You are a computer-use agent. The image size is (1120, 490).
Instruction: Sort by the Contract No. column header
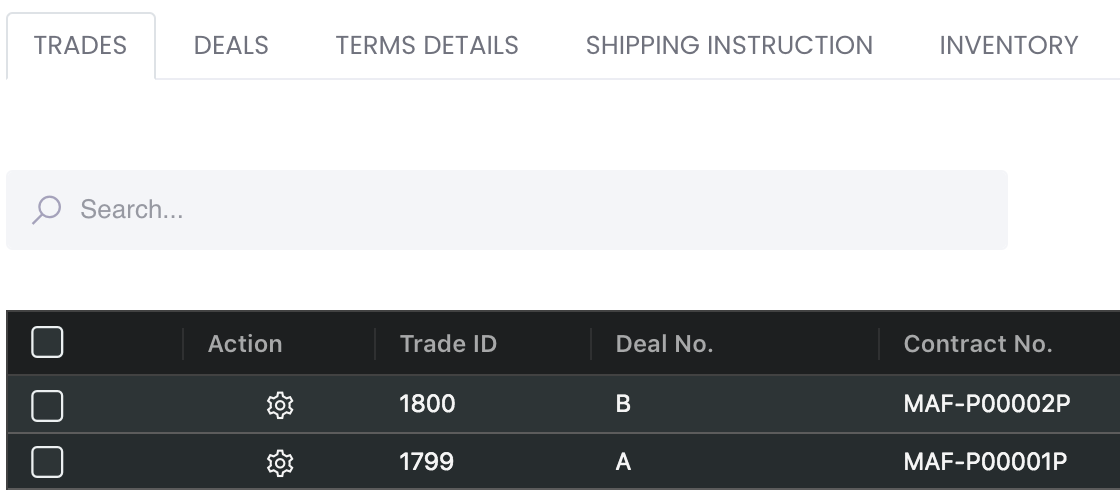(x=978, y=344)
